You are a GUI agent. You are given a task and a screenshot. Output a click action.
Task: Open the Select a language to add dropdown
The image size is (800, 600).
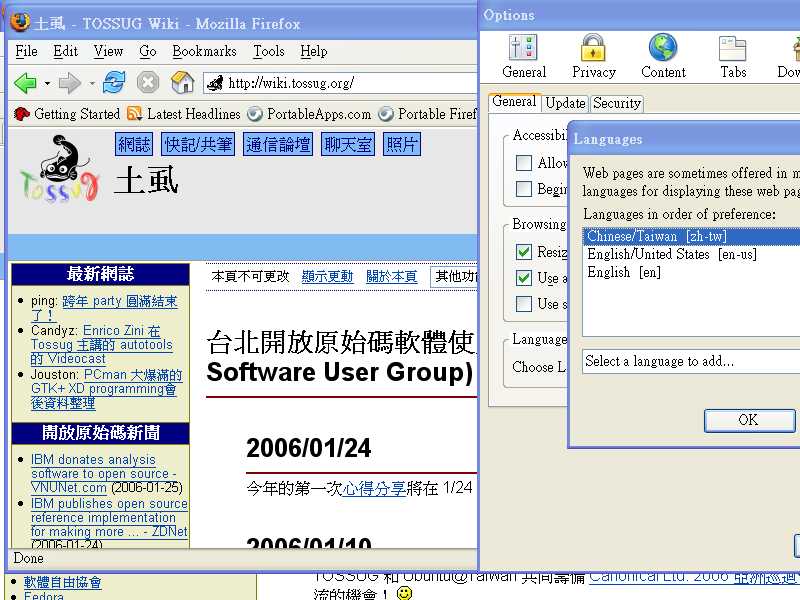pyautogui.click(x=691, y=361)
